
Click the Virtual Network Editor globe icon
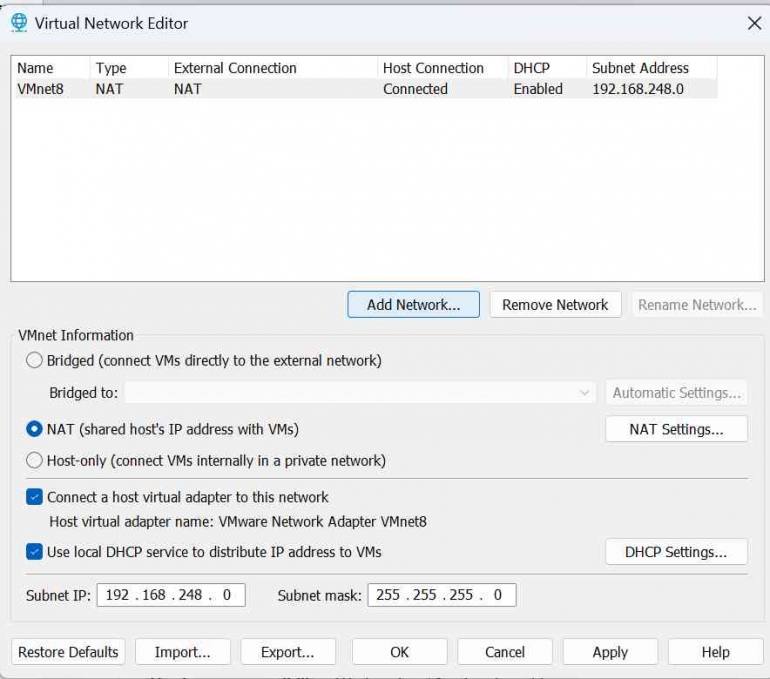[x=19, y=23]
